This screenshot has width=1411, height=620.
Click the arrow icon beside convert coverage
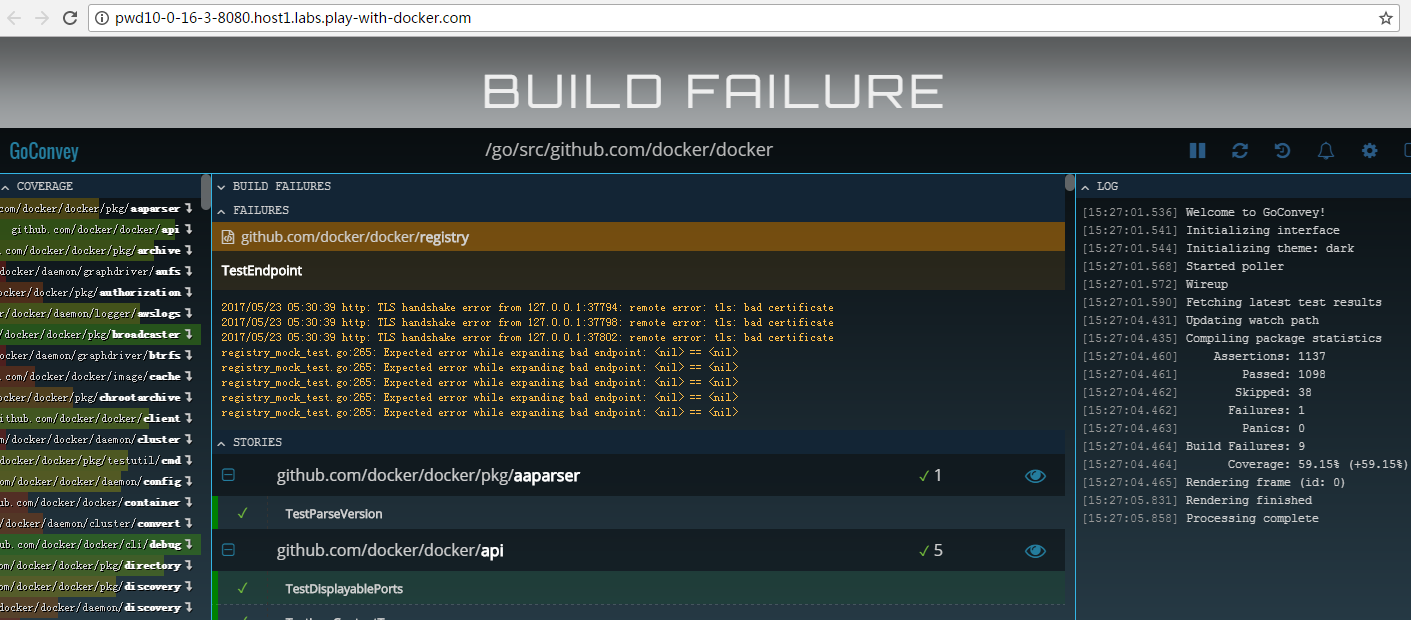[188, 524]
